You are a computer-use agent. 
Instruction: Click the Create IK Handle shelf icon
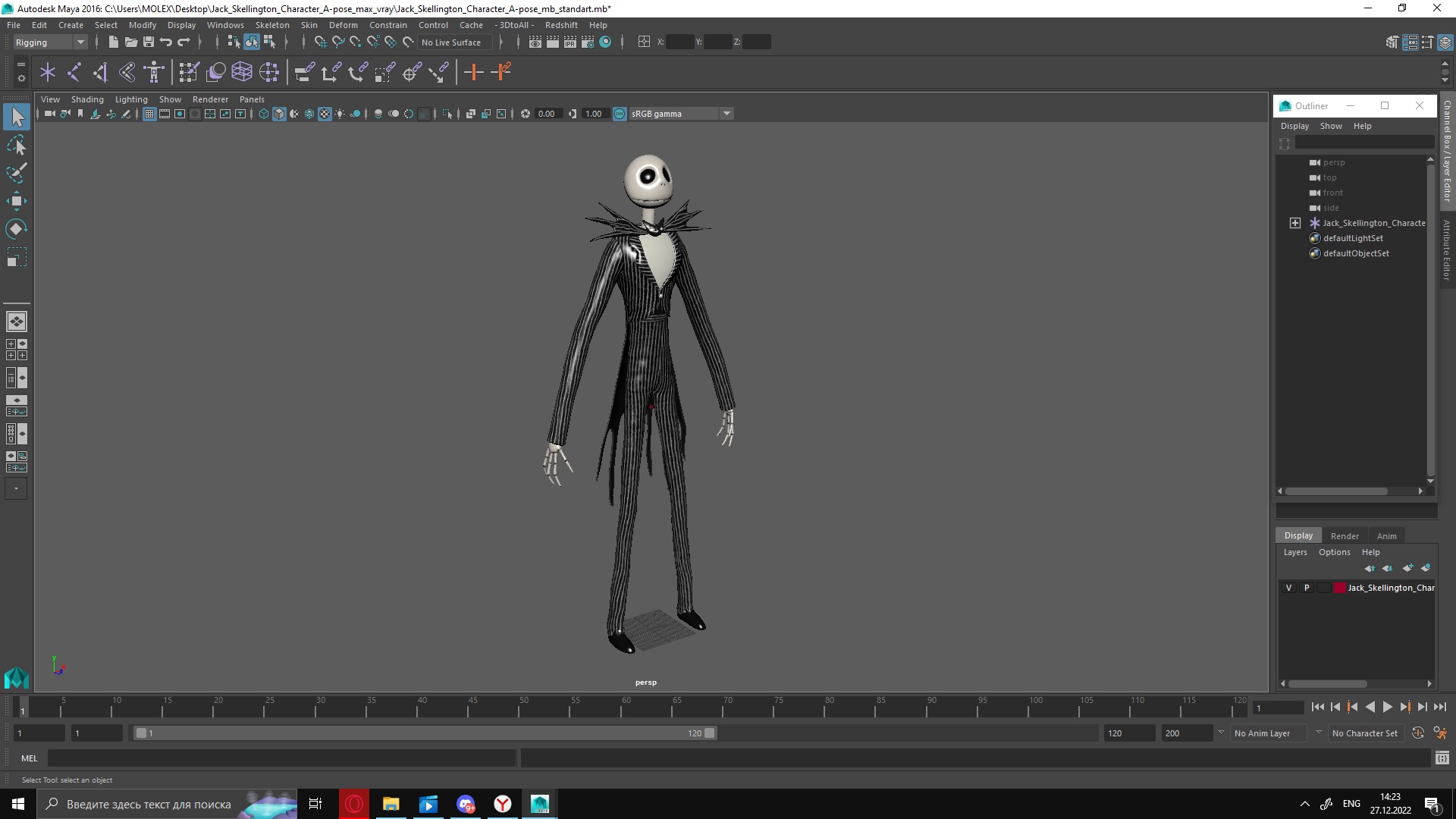pyautogui.click(x=101, y=72)
